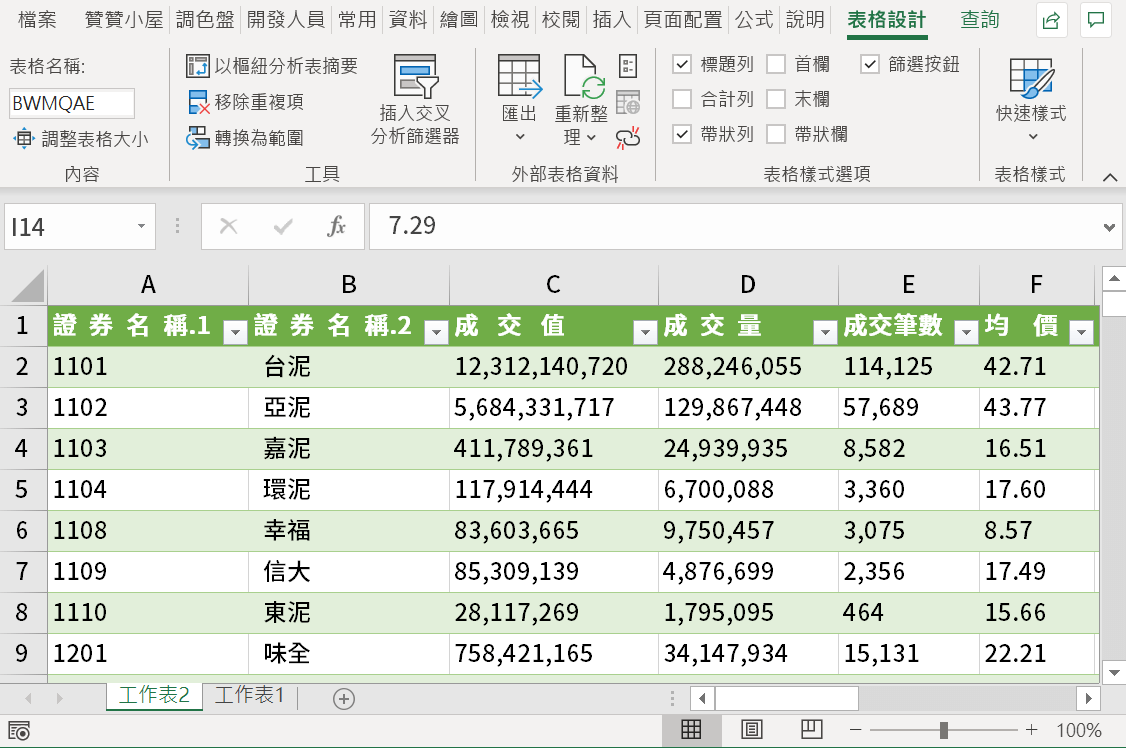Open the 公式 (Formulas) ribbon tab
The width and height of the screenshot is (1126, 748).
click(755, 19)
